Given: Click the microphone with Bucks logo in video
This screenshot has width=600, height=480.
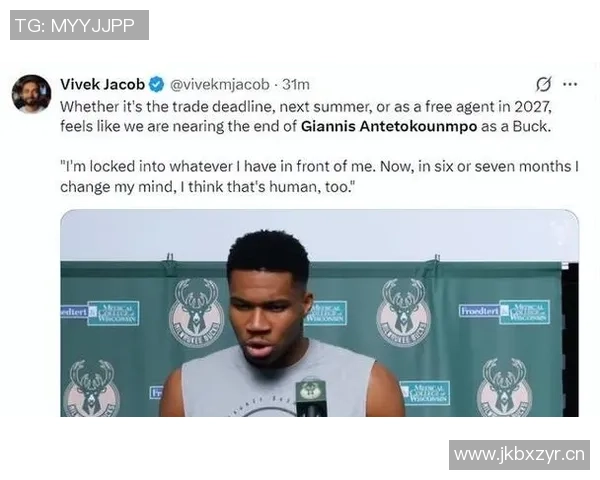Looking at the screenshot, I should (311, 397).
